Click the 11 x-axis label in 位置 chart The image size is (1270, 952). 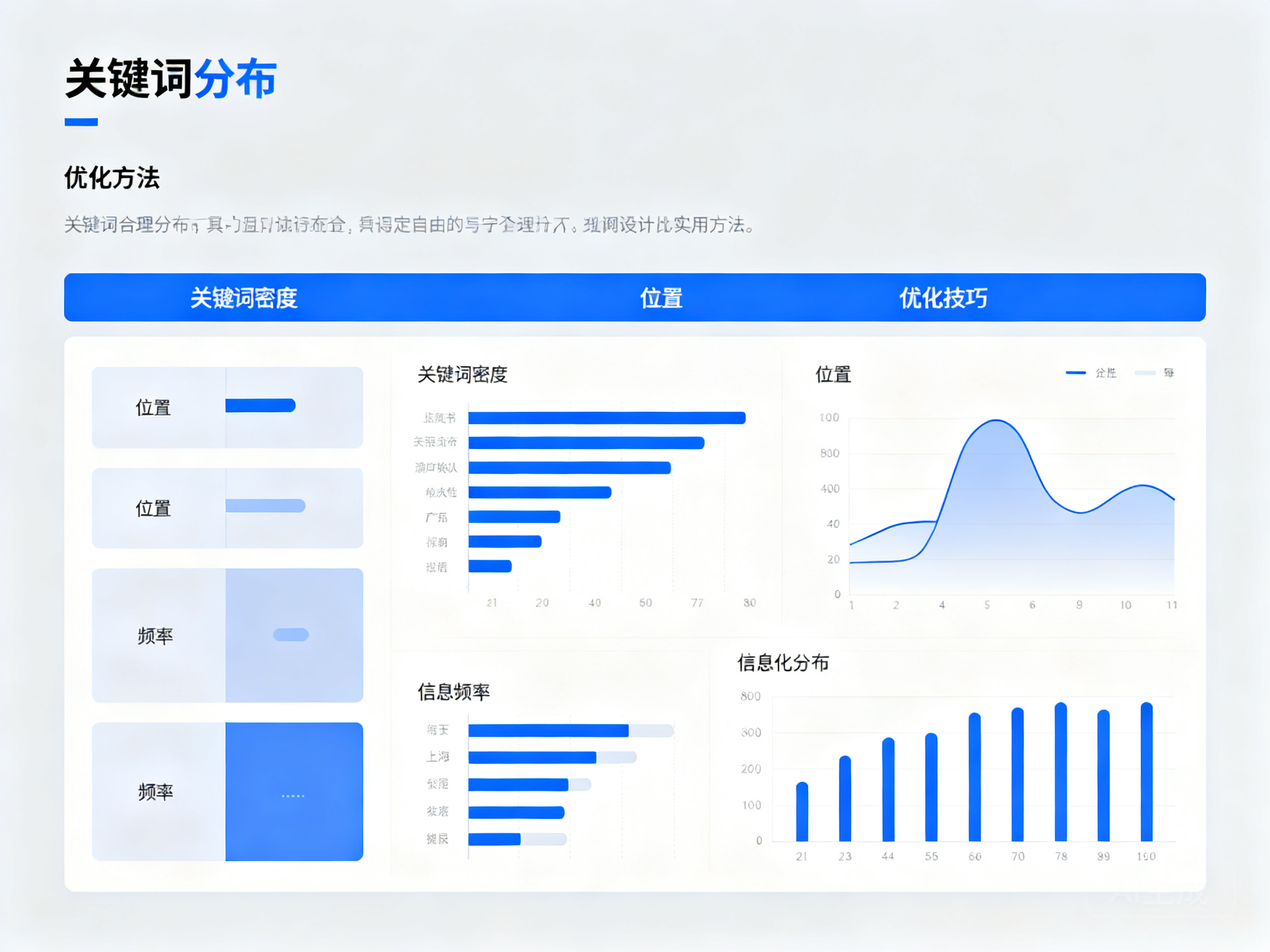tap(1172, 605)
